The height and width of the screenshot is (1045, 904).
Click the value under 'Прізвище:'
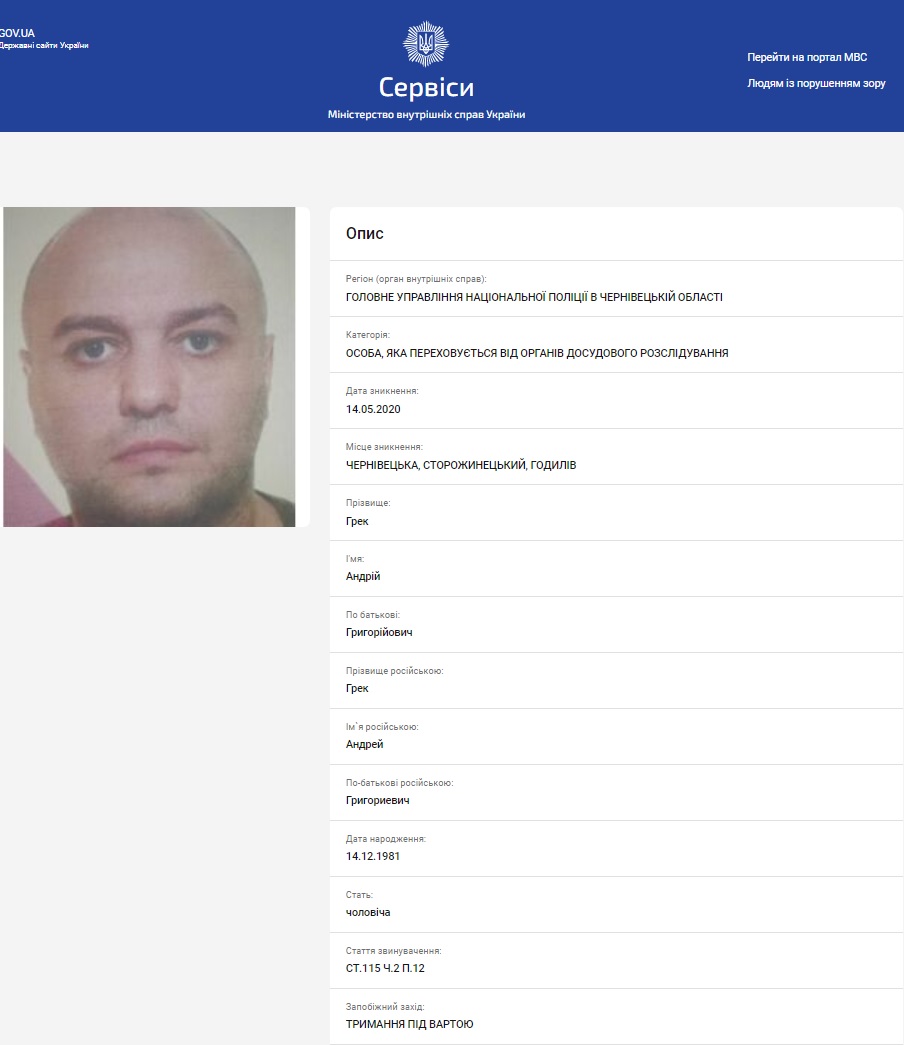coord(357,521)
